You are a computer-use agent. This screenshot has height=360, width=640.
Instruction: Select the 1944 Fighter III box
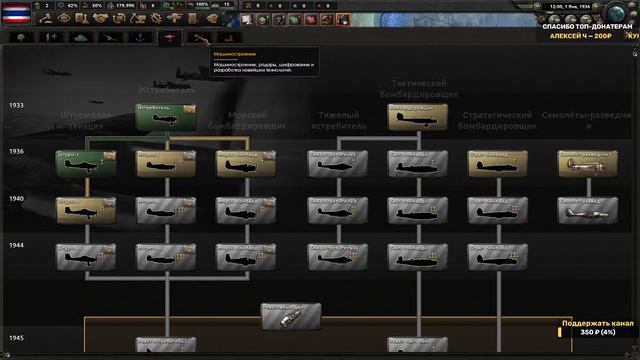(166, 257)
